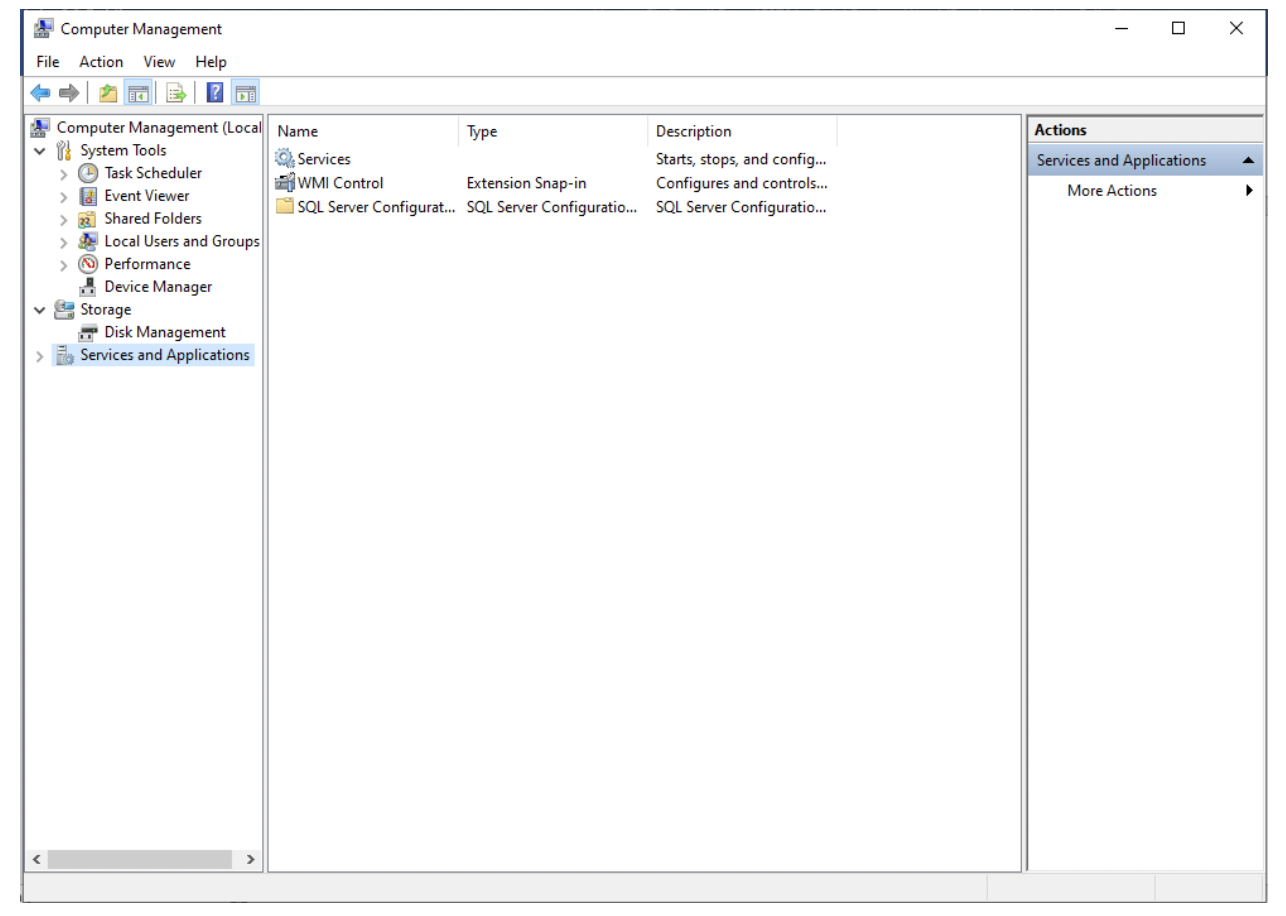Click the WMI Control icon in list

[x=284, y=183]
